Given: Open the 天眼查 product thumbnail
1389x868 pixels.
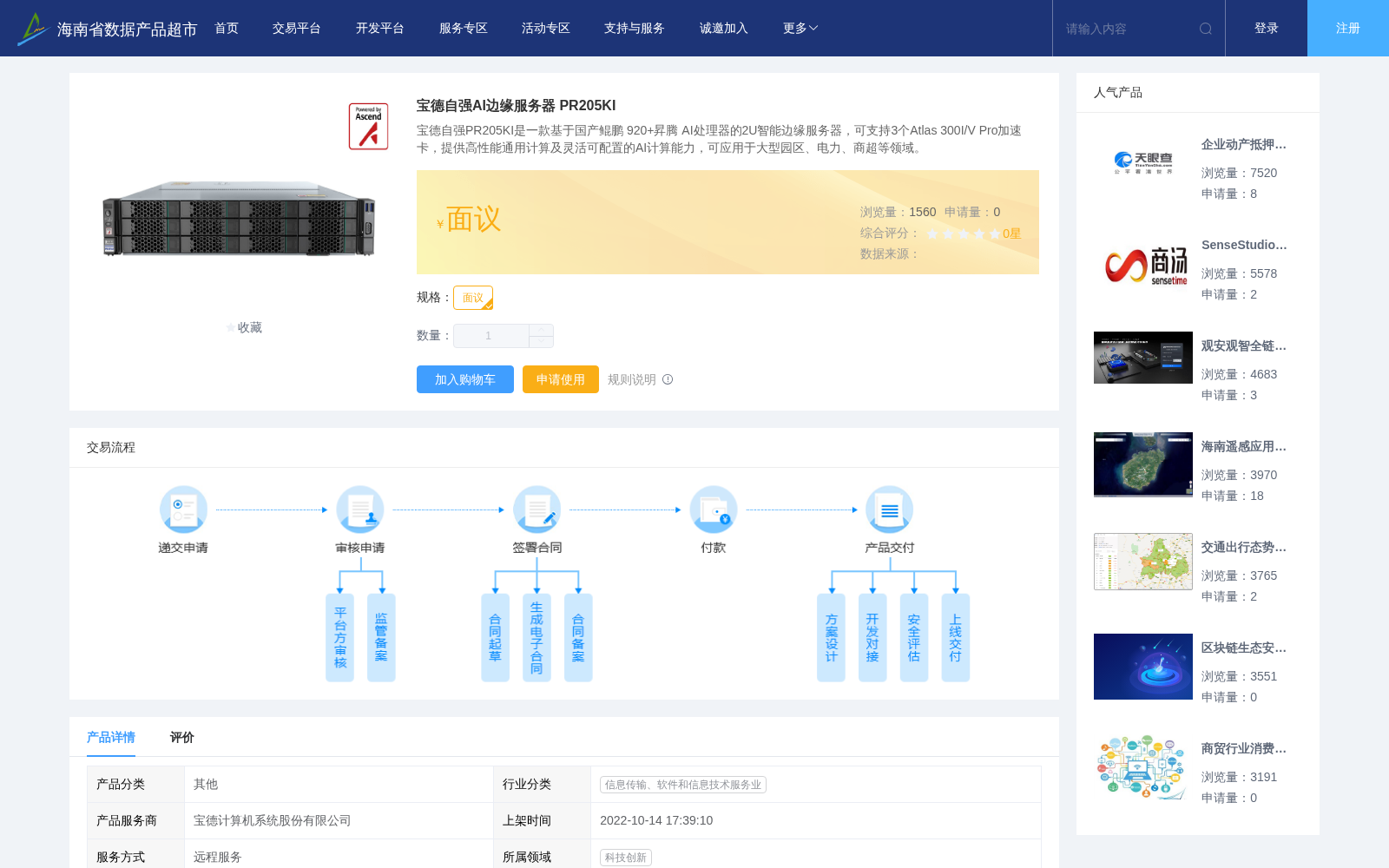Looking at the screenshot, I should click(1143, 162).
